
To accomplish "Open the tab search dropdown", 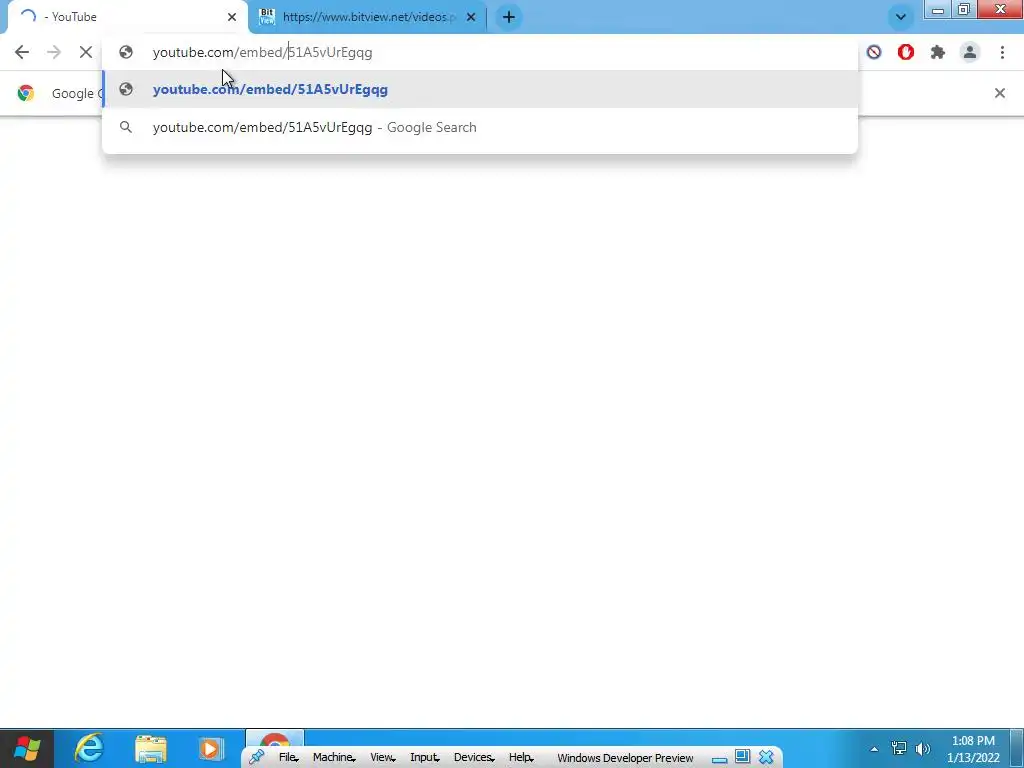I will point(901,17).
